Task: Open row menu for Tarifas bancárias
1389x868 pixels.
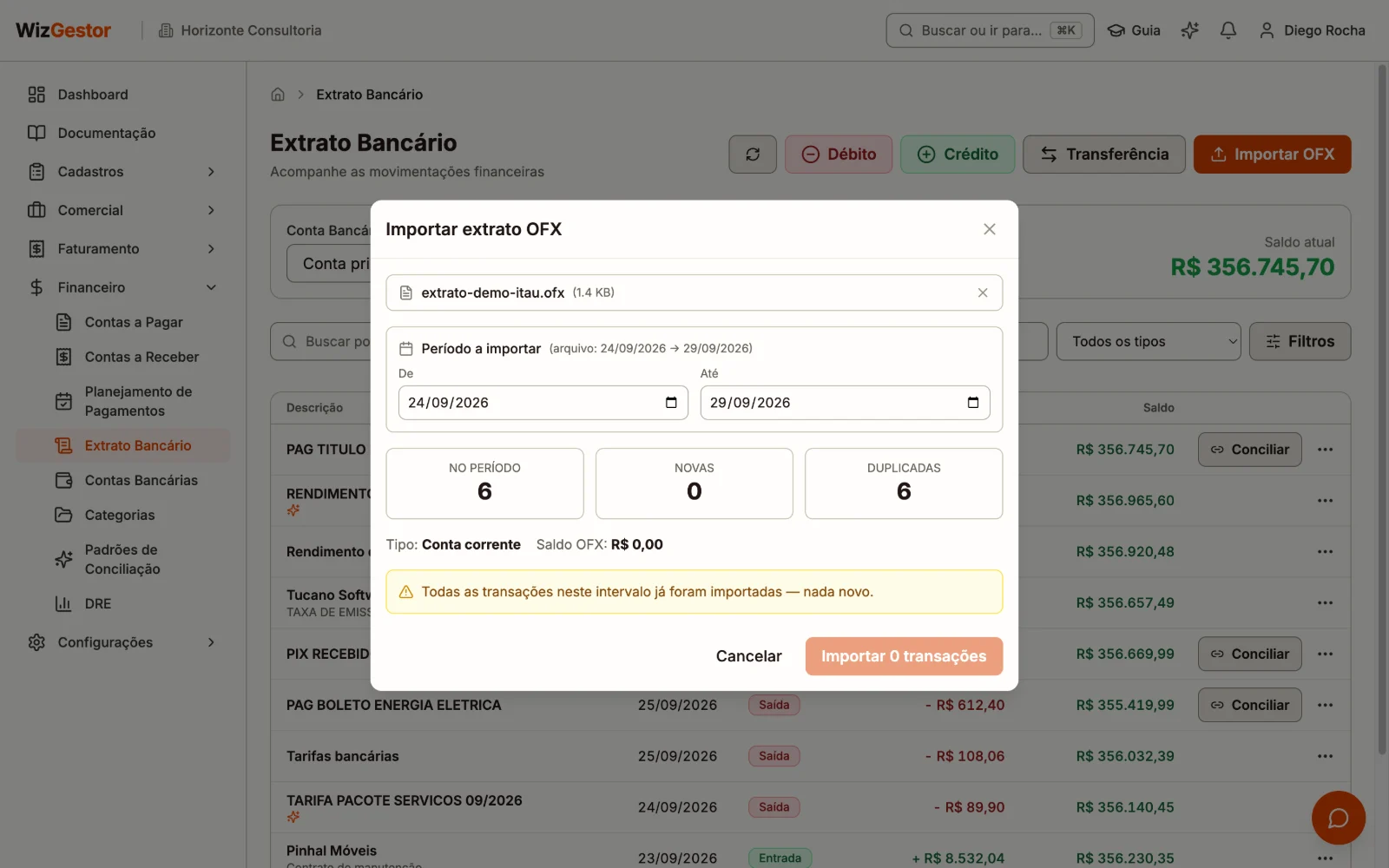Action: (x=1325, y=756)
